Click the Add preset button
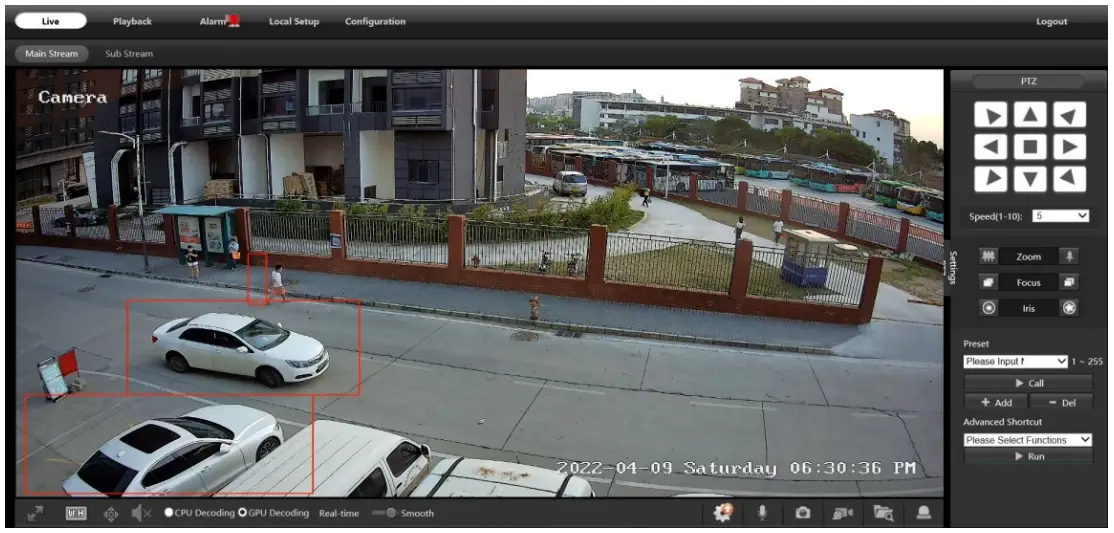The height and width of the screenshot is (533, 1114). [x=995, y=402]
